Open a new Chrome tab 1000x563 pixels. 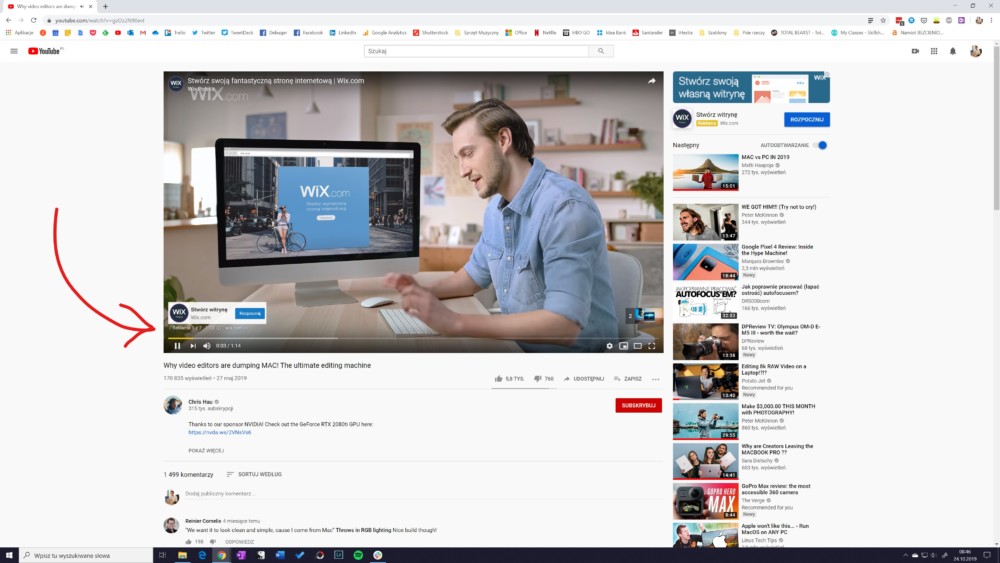click(105, 6)
